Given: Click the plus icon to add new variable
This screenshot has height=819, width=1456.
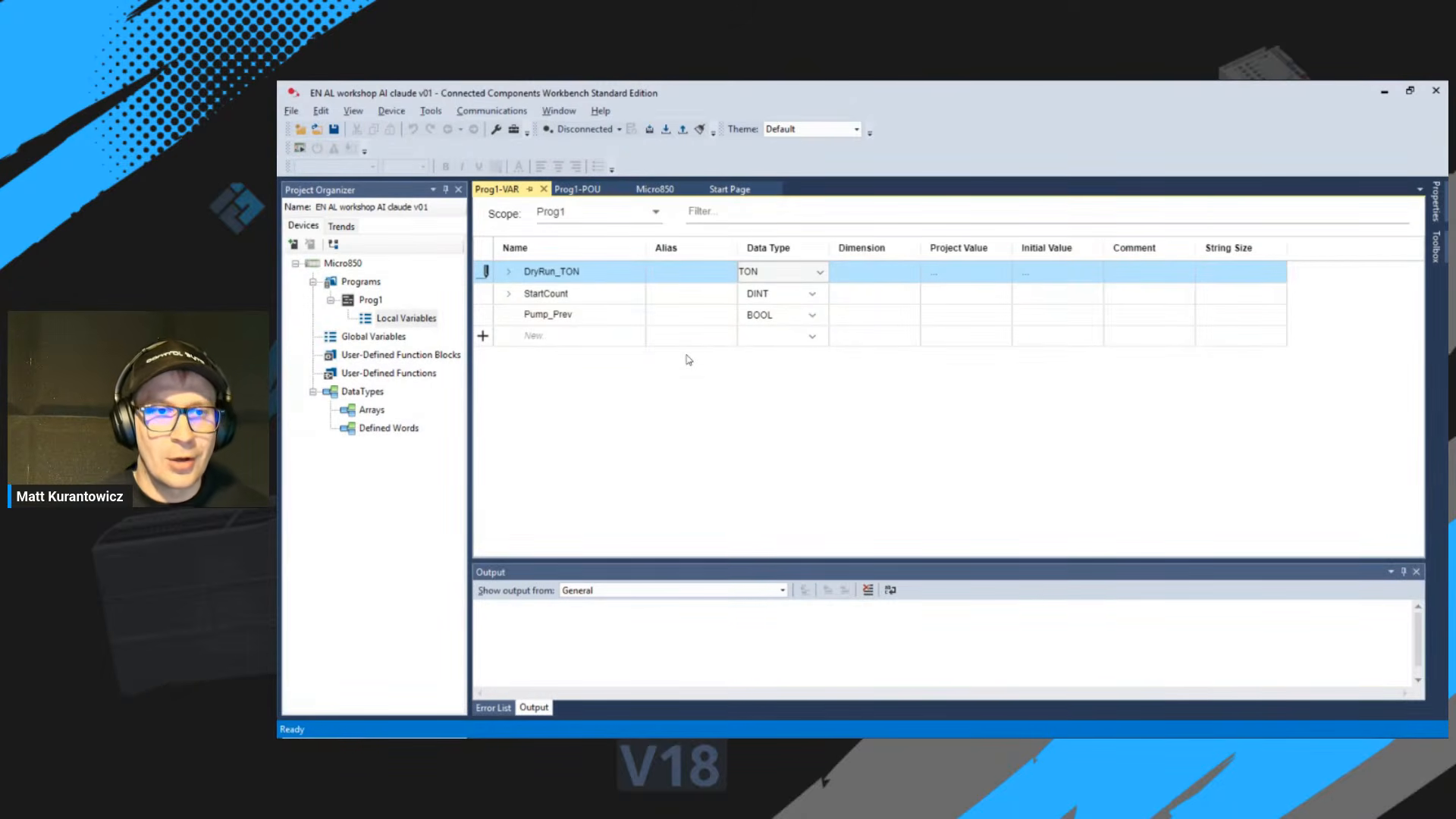Looking at the screenshot, I should (x=483, y=336).
